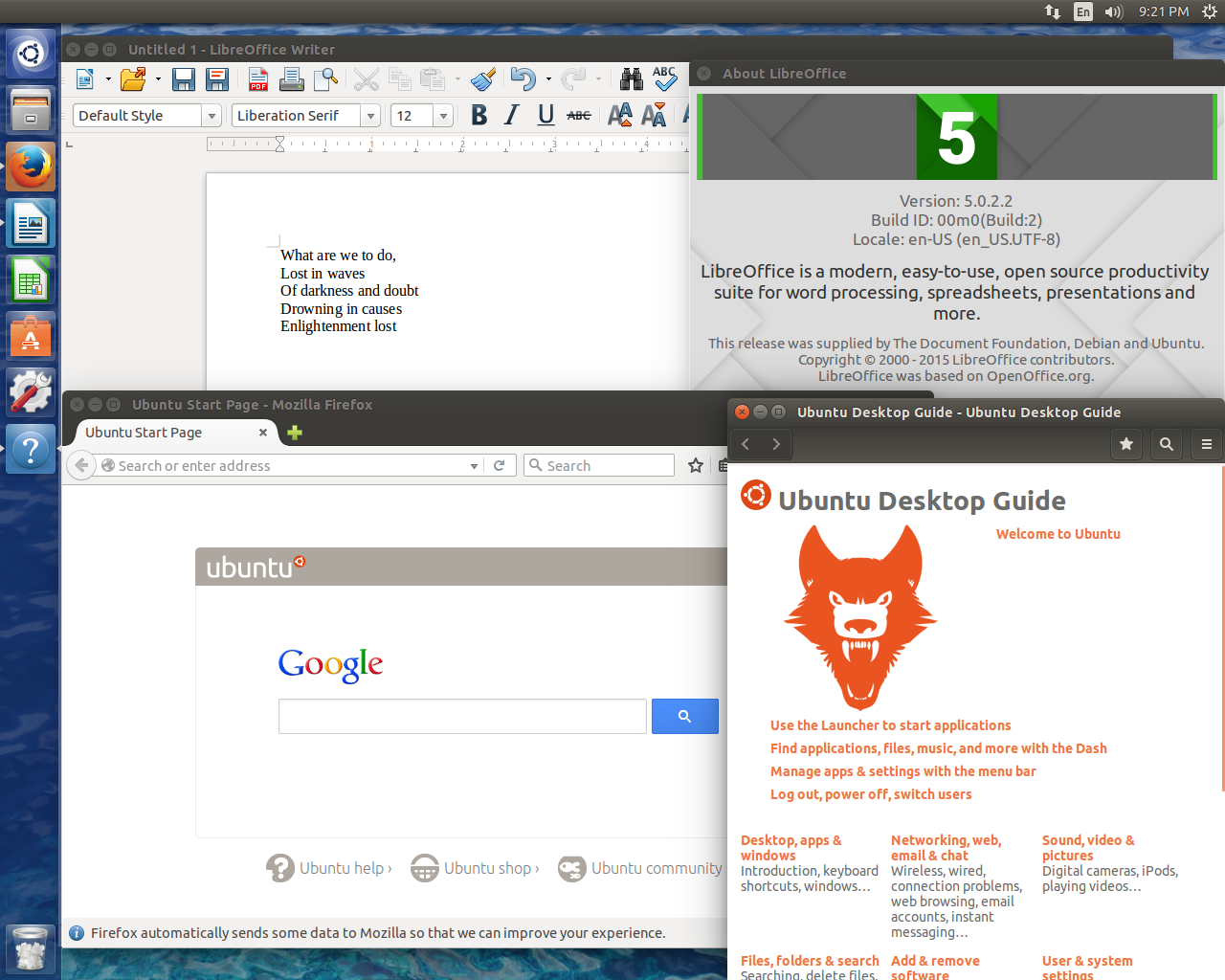The image size is (1225, 980).
Task: Expand the Default Style paragraph style dropdown
Action: pyautogui.click(x=212, y=116)
